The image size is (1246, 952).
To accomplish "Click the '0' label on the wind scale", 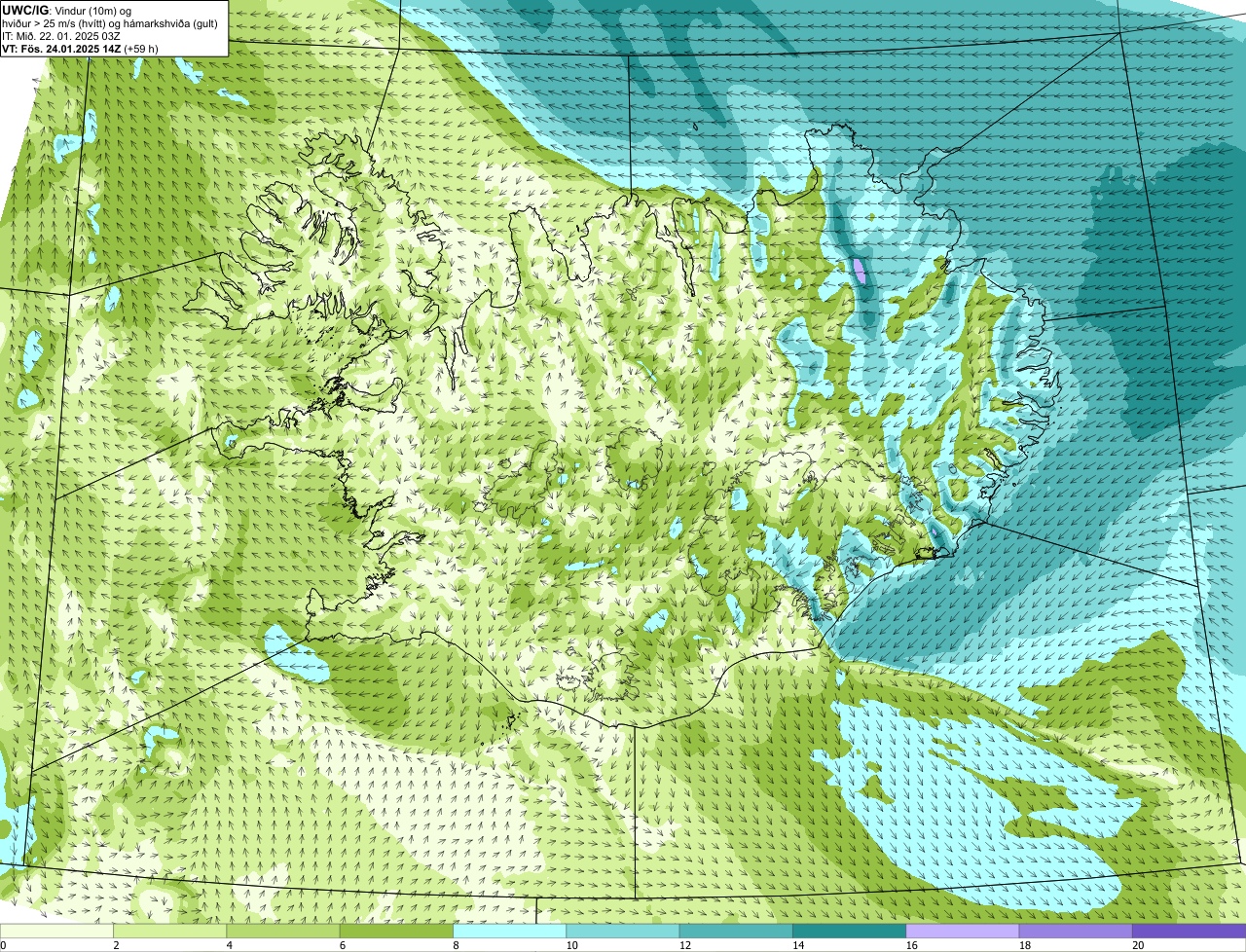I will pos(3,945).
